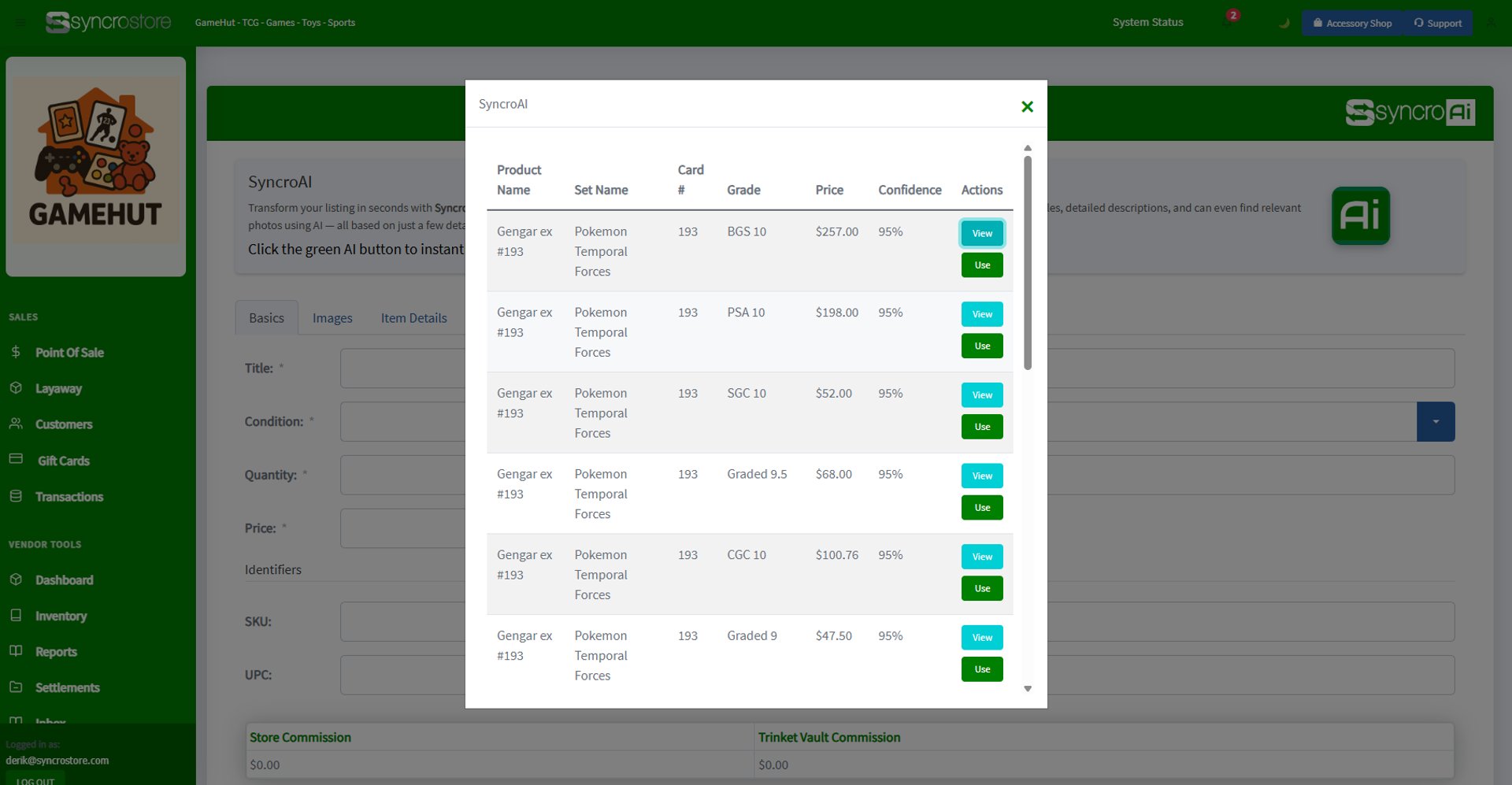This screenshot has height=785, width=1512.
Task: Use the BGS 10 Gengar ex result
Action: [x=982, y=265]
